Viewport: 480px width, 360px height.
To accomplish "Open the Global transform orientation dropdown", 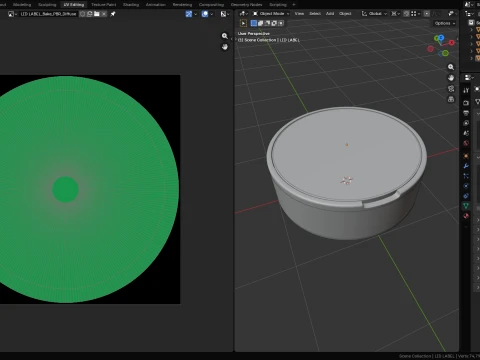I will click(x=374, y=14).
